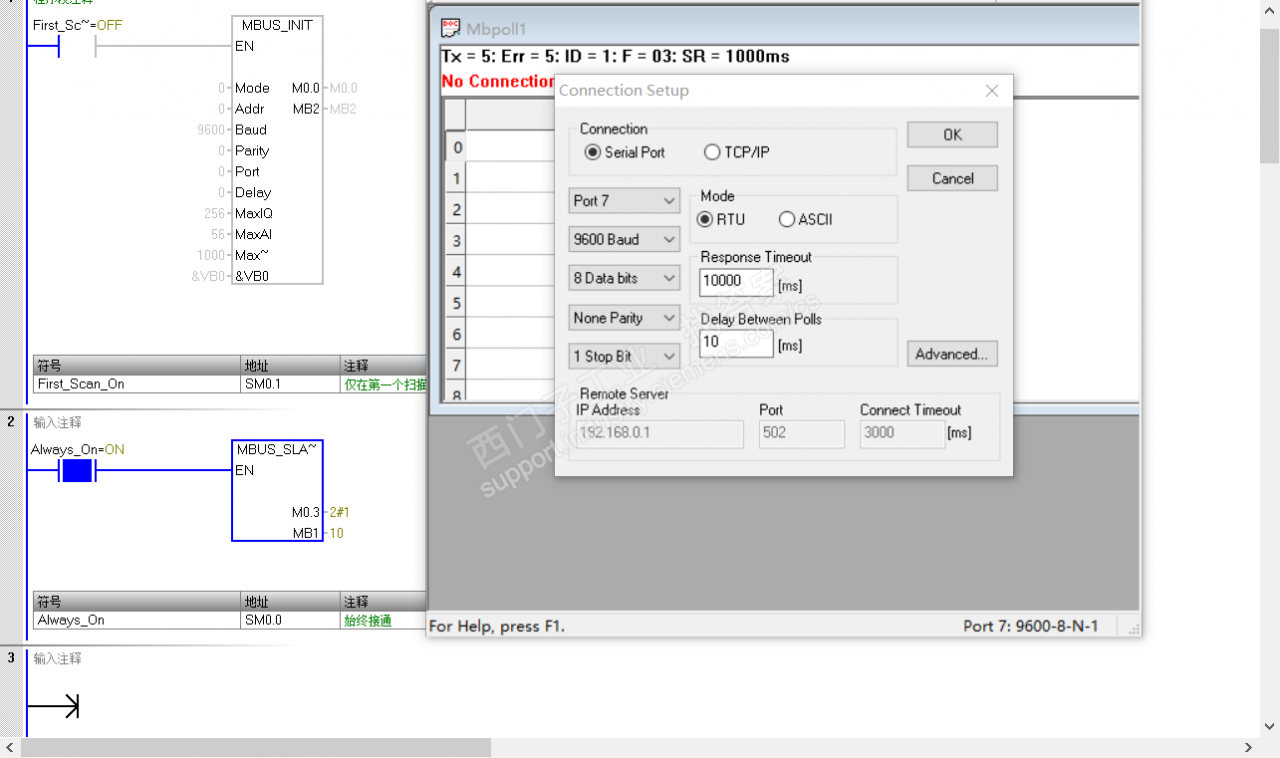Select the First_Sc contact in network 1
Image resolution: width=1280 pixels, height=758 pixels.
[x=77, y=46]
